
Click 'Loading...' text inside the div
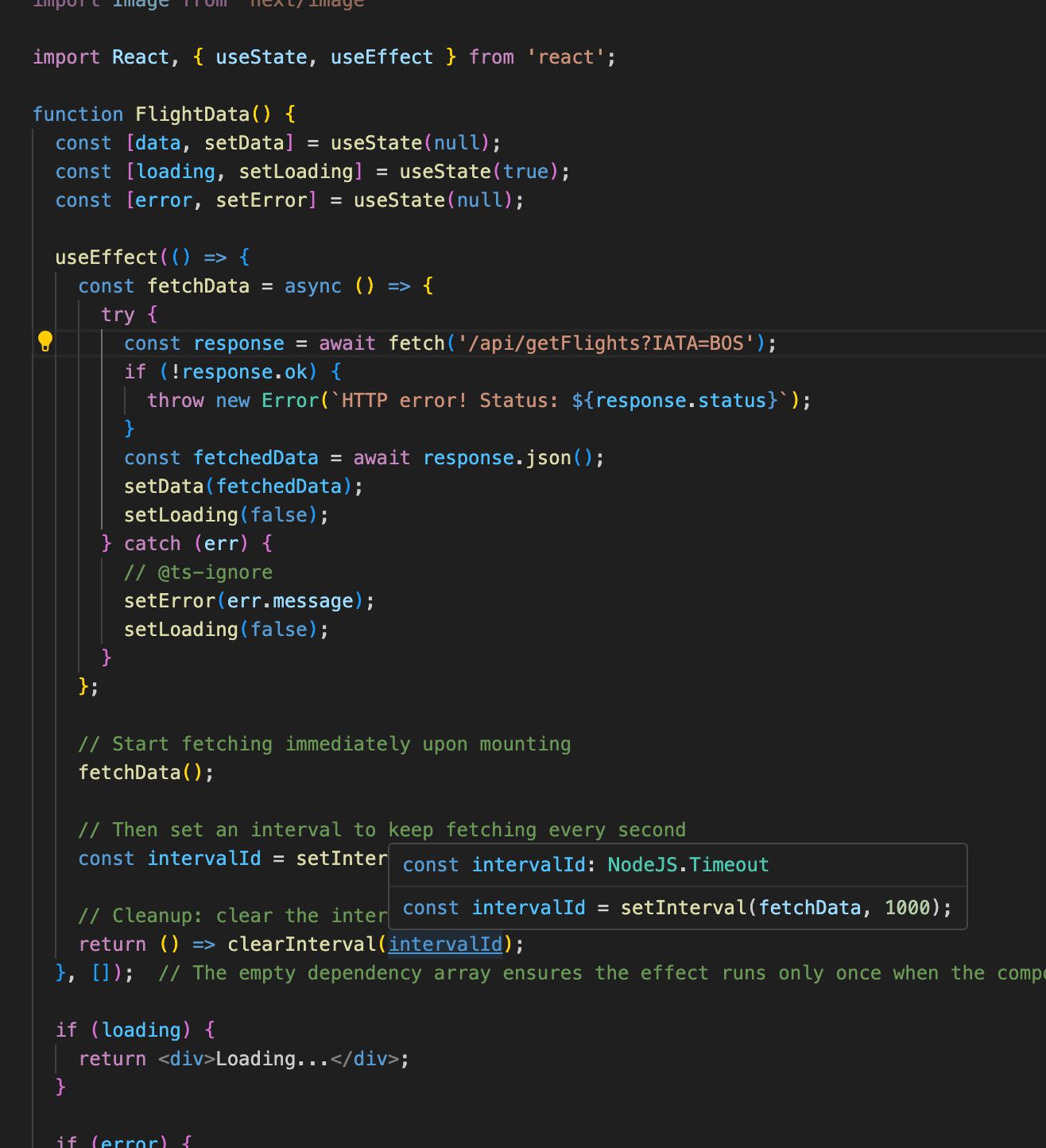coord(273,1058)
